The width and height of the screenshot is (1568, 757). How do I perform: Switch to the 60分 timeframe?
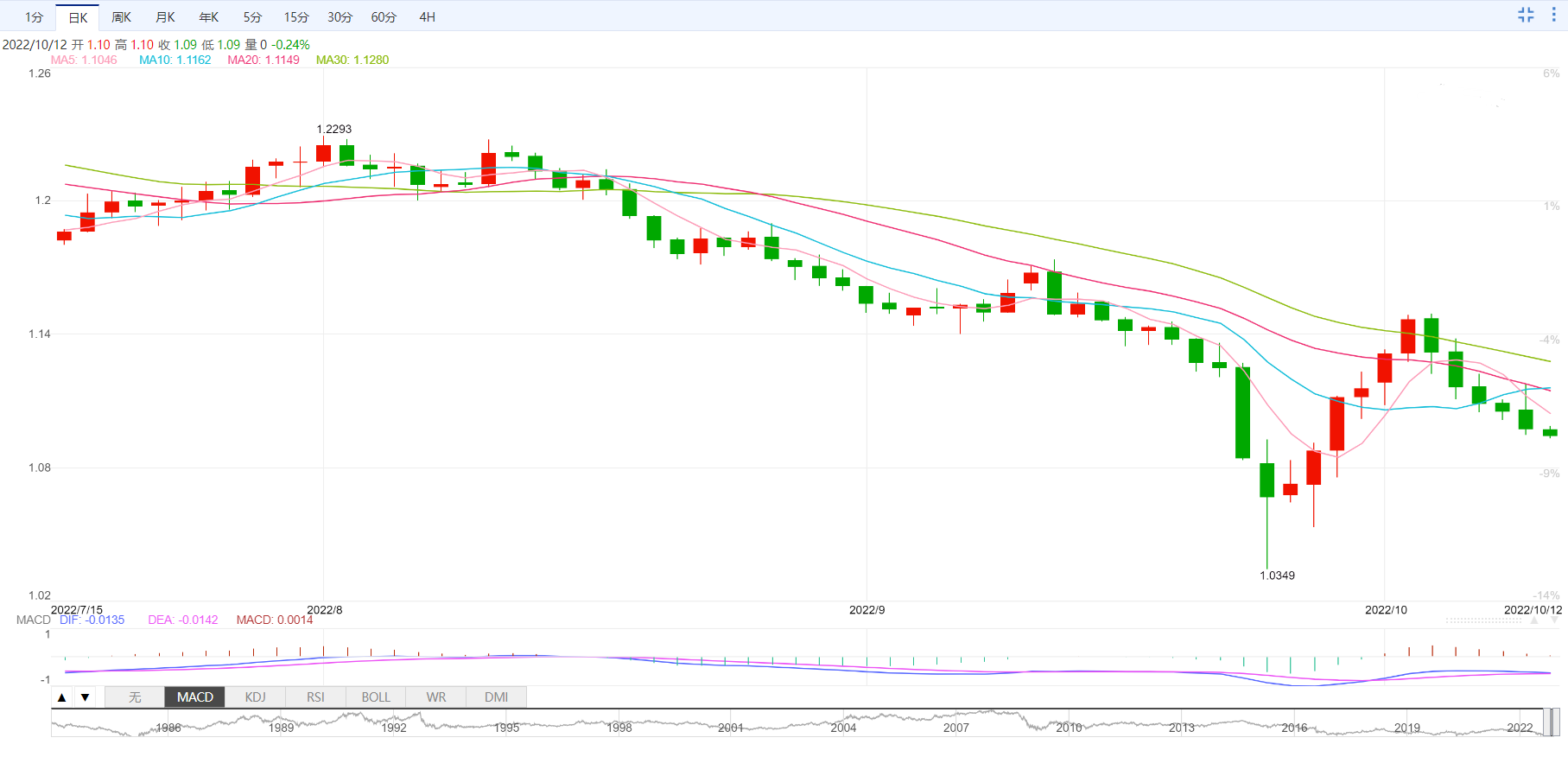pyautogui.click(x=384, y=17)
